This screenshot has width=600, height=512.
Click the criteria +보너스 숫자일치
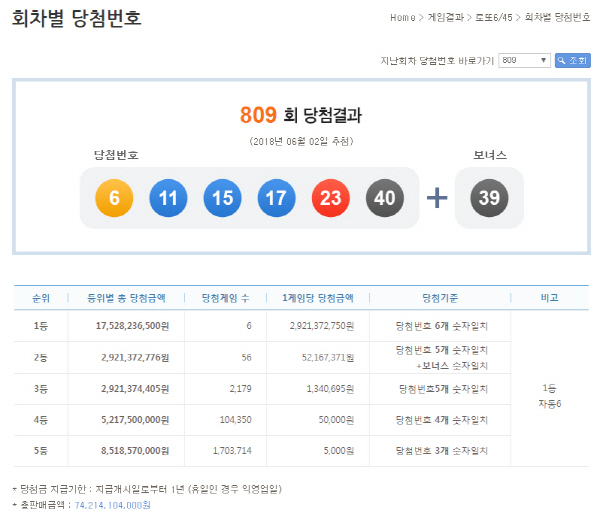452,366
